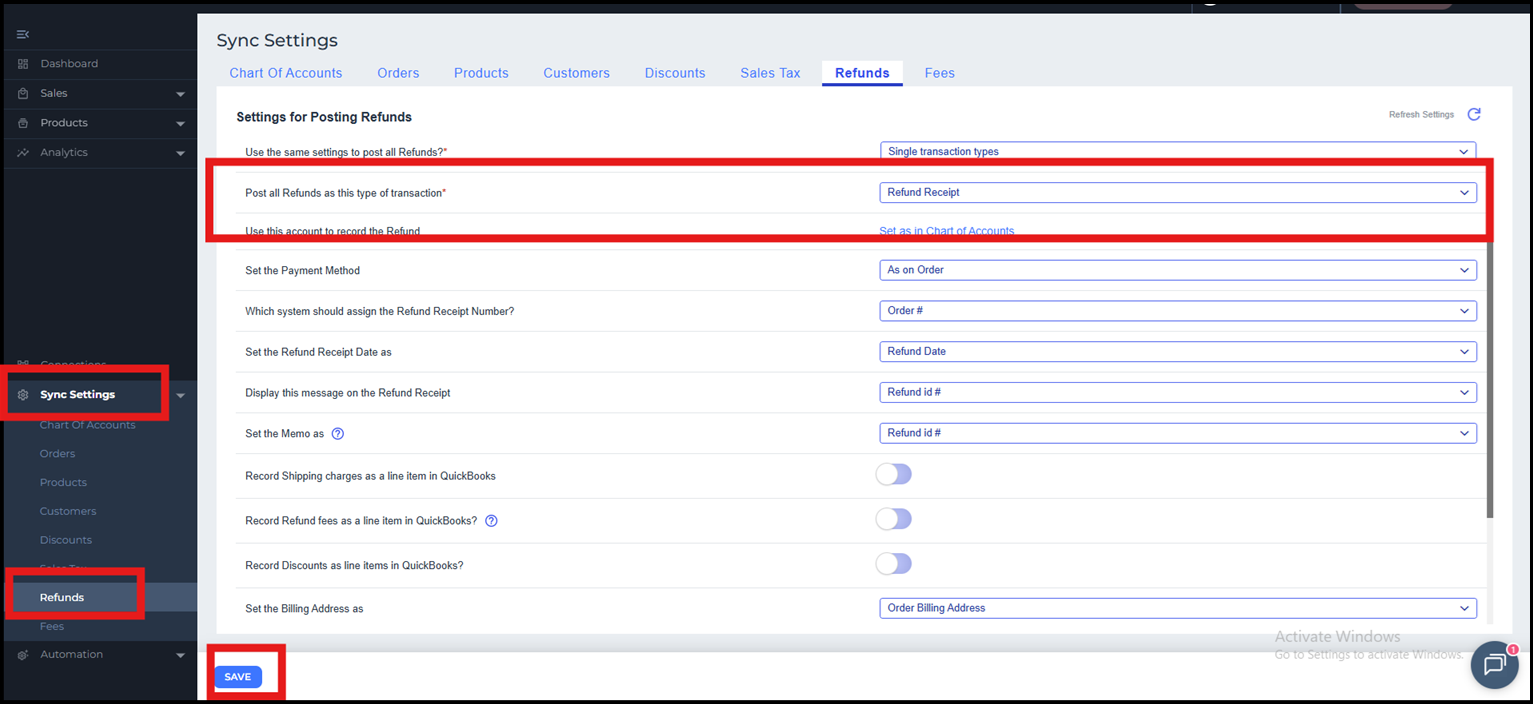Screen dimensions: 1533x704
Task: Click help icon beside Record Refund fees
Action: 491,521
